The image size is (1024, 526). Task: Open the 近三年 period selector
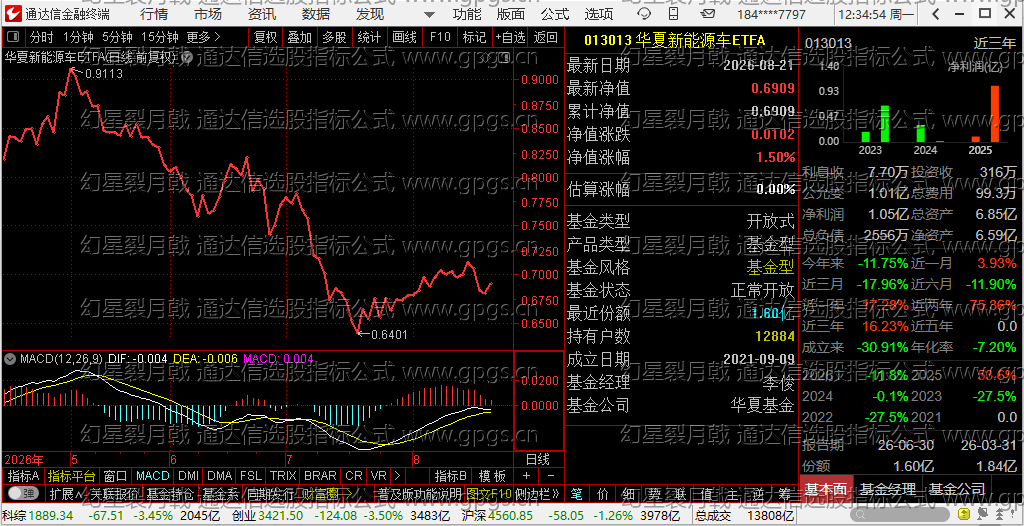994,44
